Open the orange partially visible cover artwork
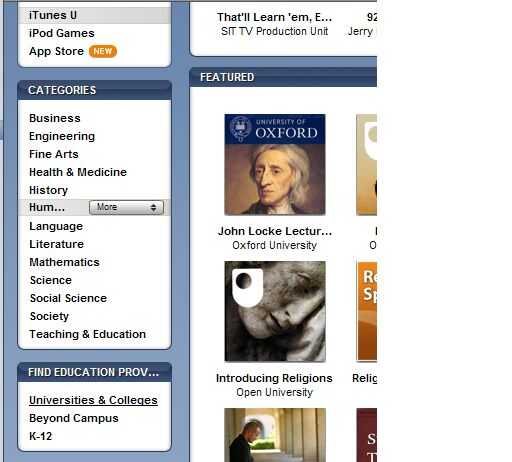This screenshot has height=462, width=512. point(367,311)
